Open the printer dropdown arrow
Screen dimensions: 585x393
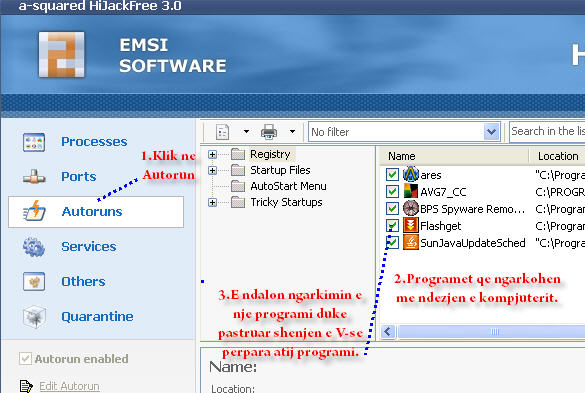pos(292,131)
